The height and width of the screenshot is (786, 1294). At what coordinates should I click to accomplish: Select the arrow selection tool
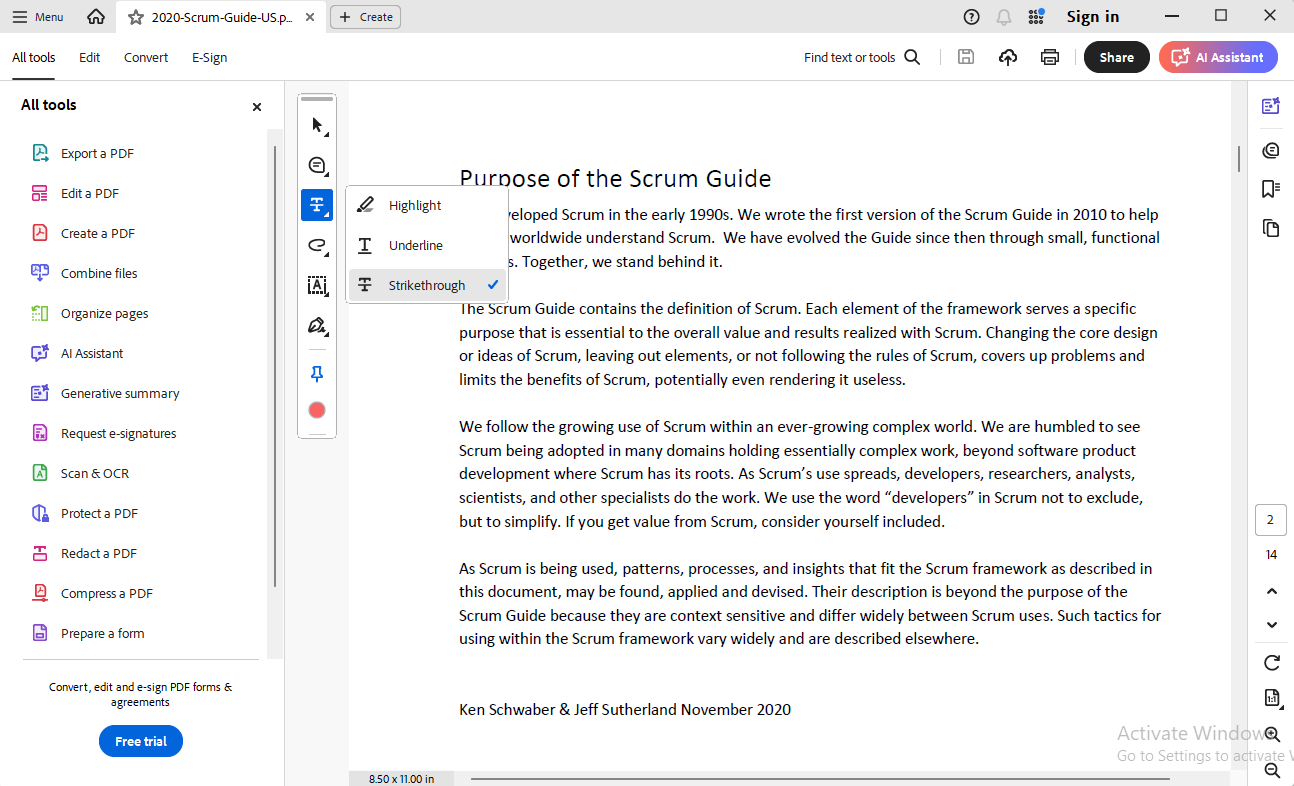pyautogui.click(x=317, y=126)
